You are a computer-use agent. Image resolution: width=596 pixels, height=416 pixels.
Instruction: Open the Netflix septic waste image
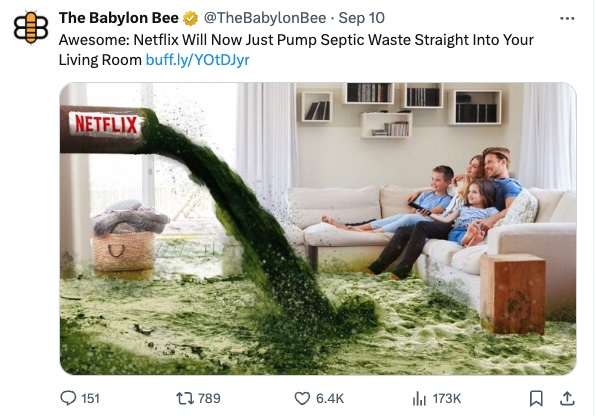(318, 229)
